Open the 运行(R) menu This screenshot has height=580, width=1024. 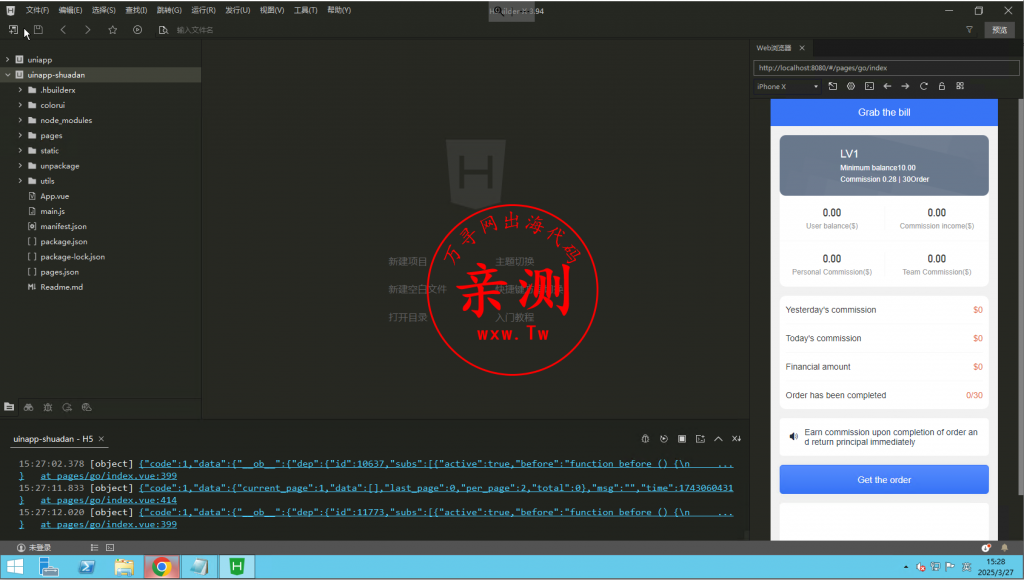coord(203,10)
